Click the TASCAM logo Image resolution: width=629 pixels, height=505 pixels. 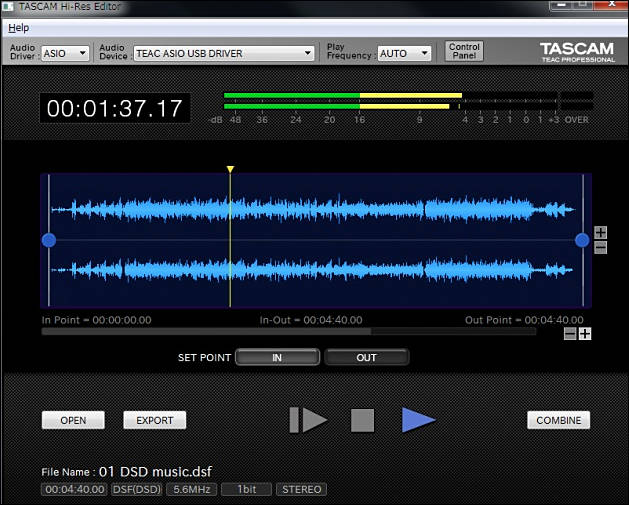[x=577, y=52]
